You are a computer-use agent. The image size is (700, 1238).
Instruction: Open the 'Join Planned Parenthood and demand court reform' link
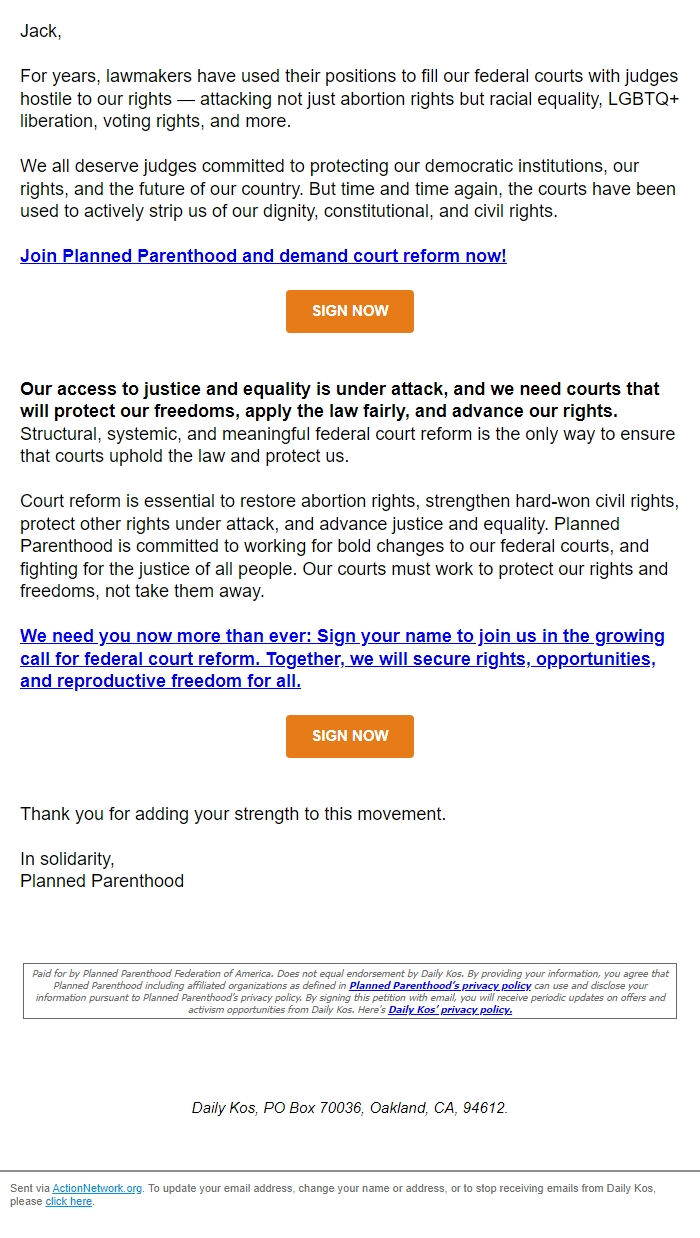(x=264, y=256)
